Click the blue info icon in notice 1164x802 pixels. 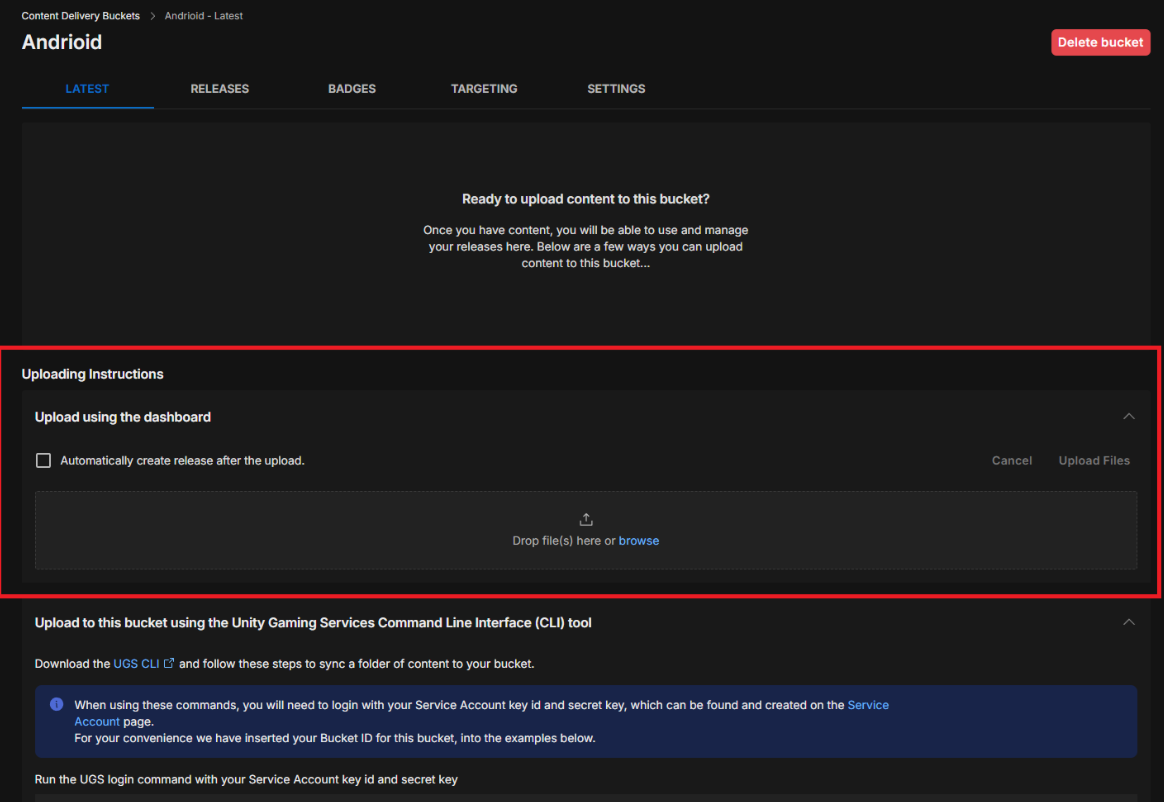[x=56, y=704]
